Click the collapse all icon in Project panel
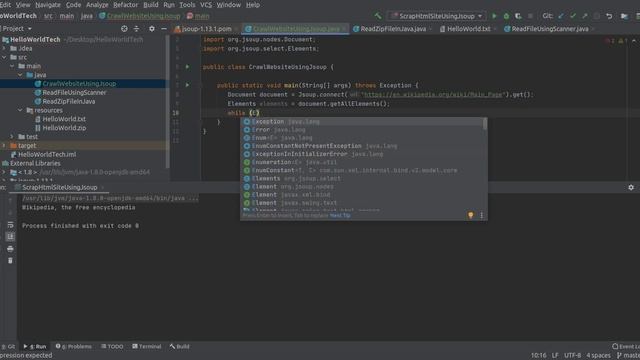This screenshot has width=640, height=360. tap(136, 29)
